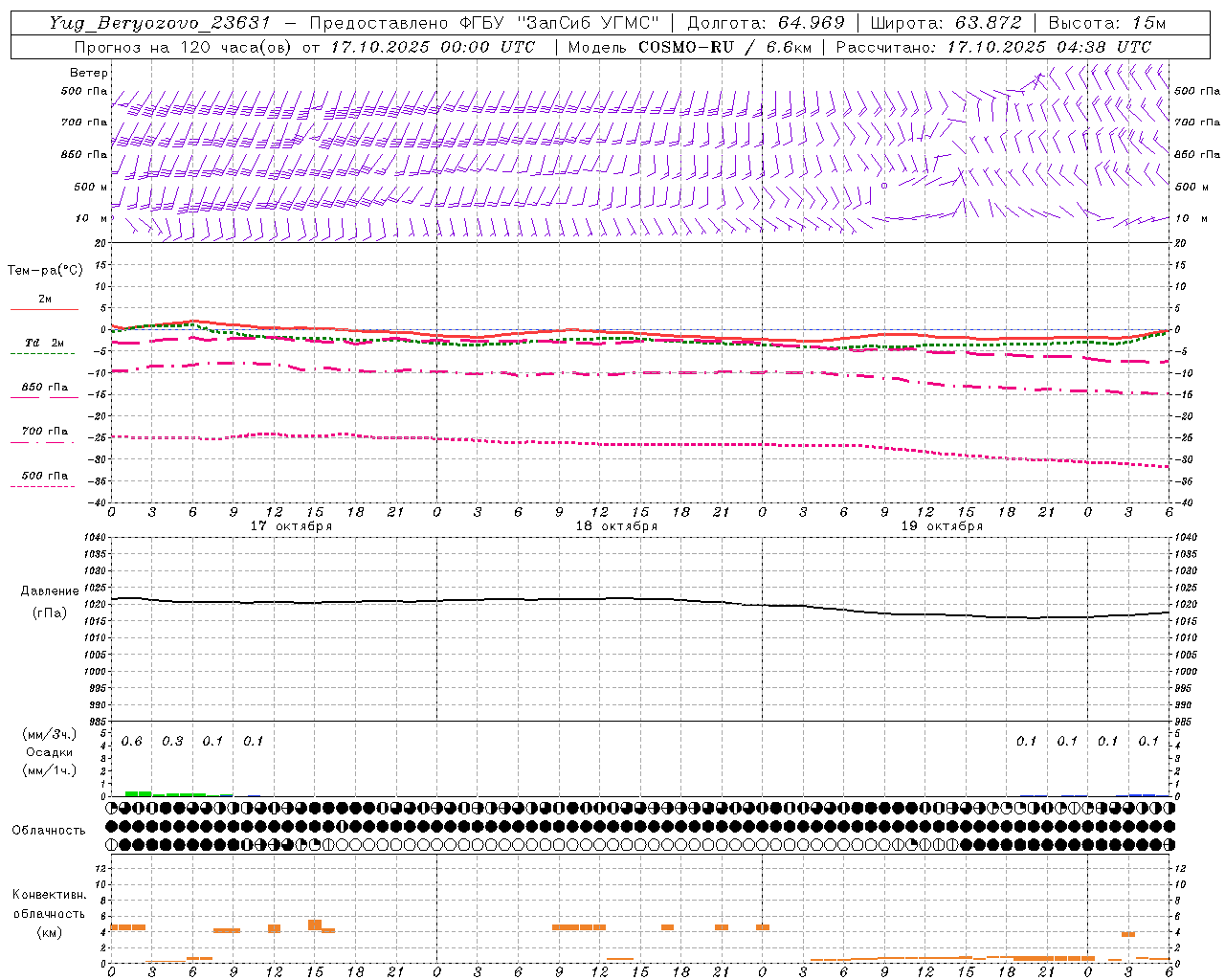Click the 'Td 2м' dew point legend label
The width and height of the screenshot is (1225, 980).
coord(45,343)
